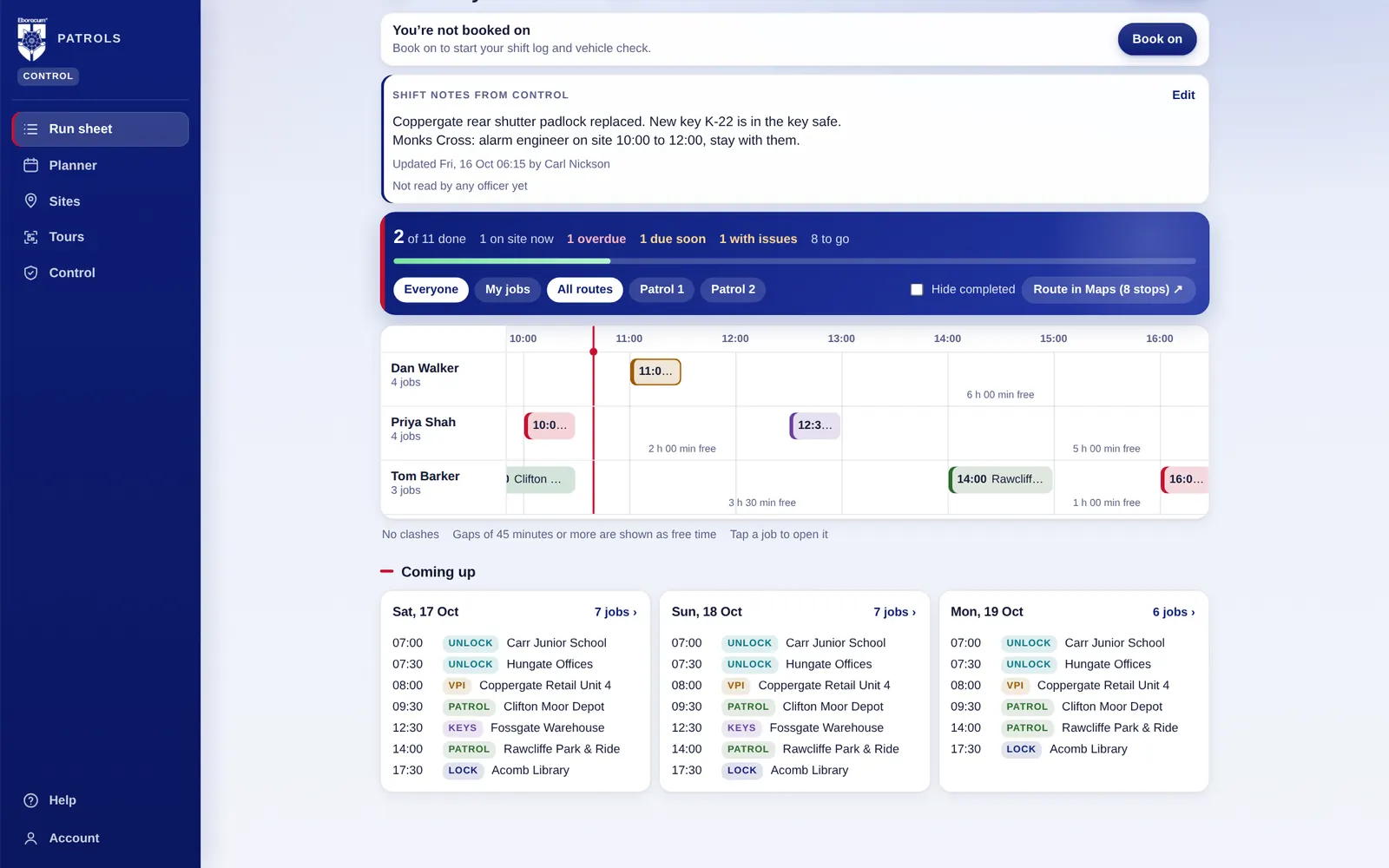Click the Sites map pin icon
This screenshot has height=868, width=1389.
pos(31,201)
